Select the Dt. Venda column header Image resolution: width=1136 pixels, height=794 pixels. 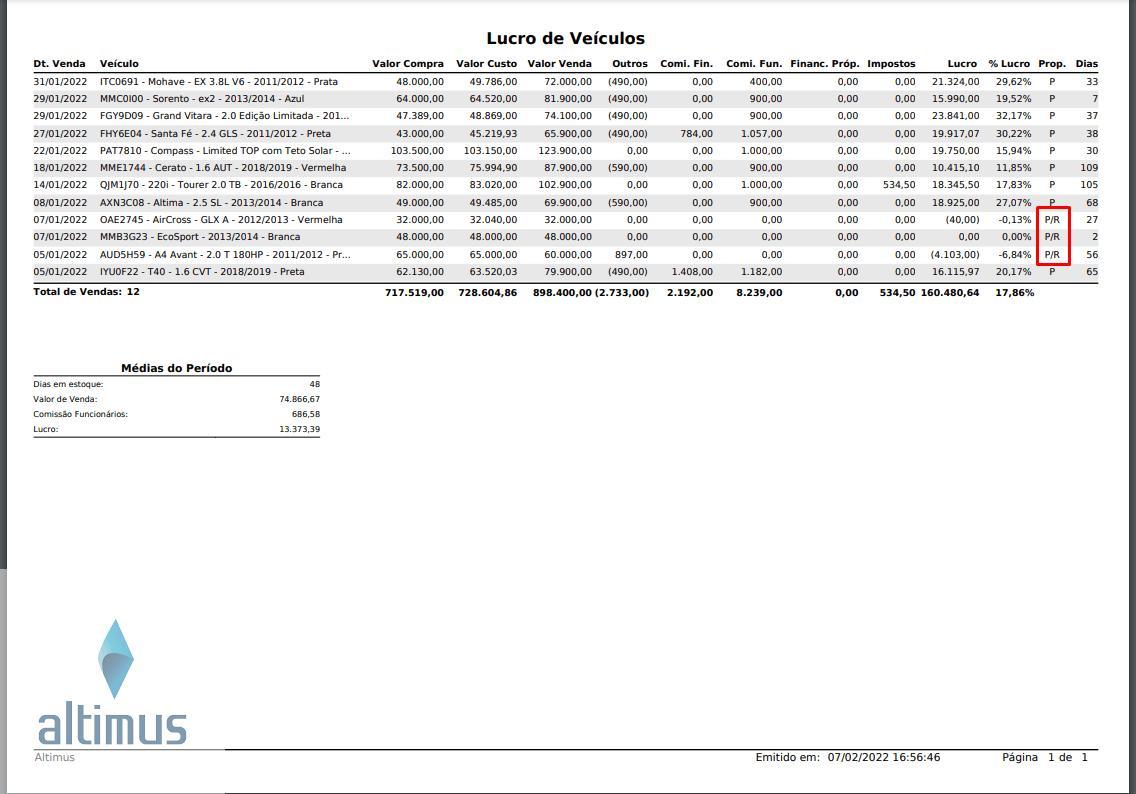pyautogui.click(x=59, y=64)
